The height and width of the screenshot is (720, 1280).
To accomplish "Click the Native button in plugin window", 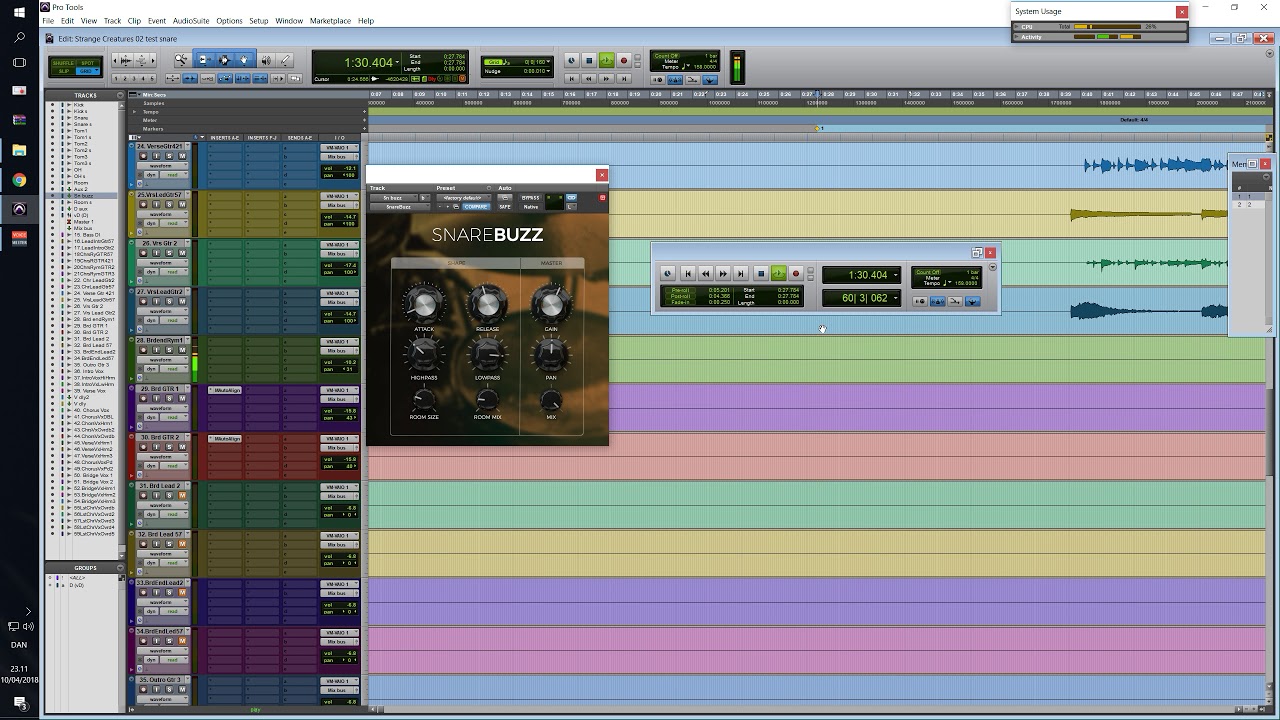I will [x=530, y=207].
